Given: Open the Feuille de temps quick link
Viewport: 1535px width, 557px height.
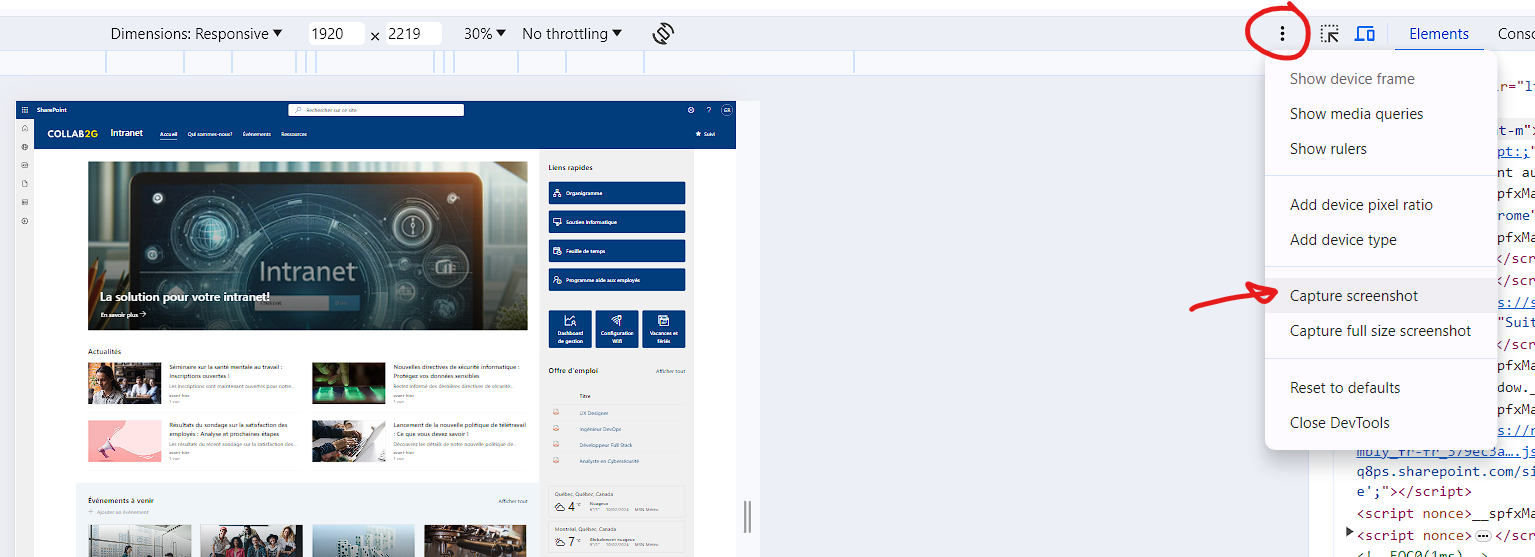Looking at the screenshot, I should (x=617, y=251).
